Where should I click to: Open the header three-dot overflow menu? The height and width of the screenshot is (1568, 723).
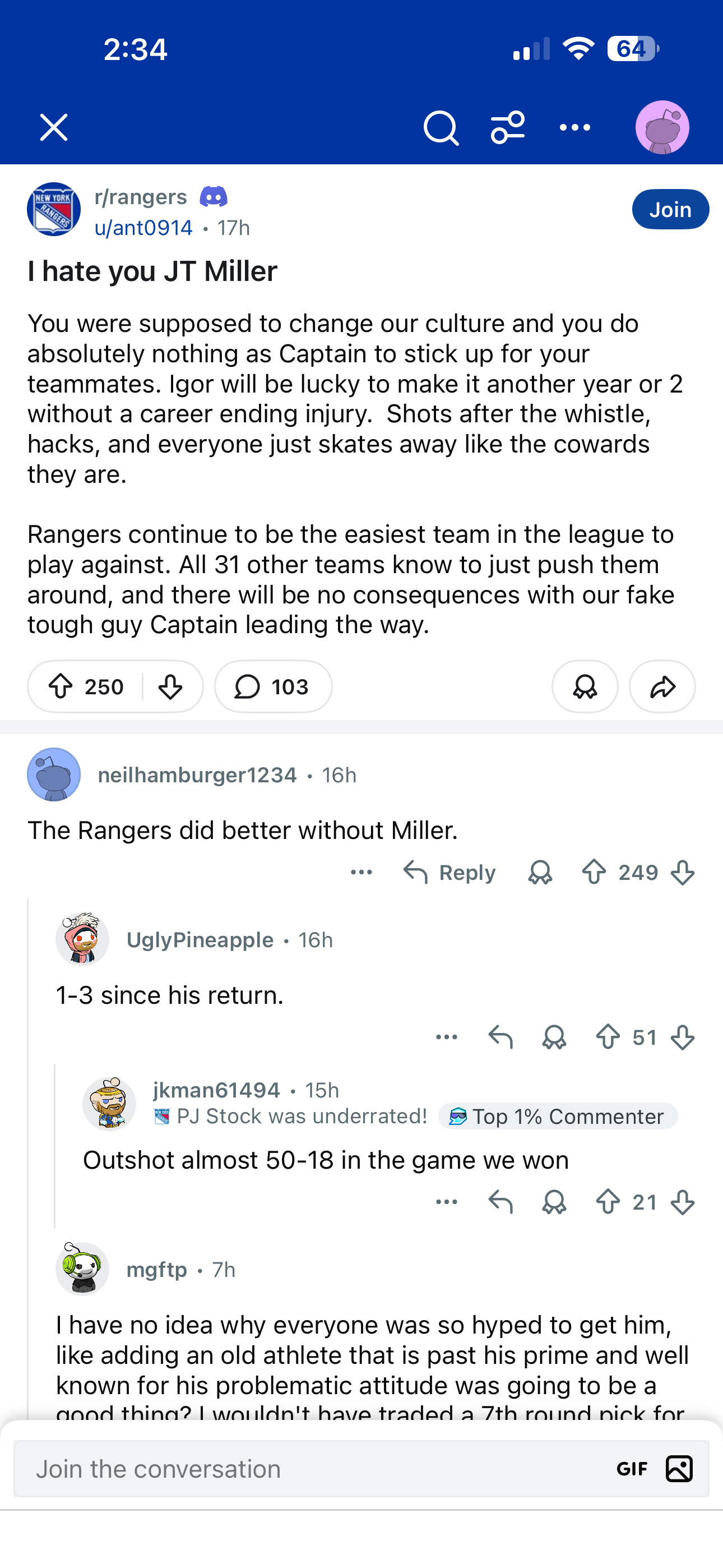pos(574,128)
